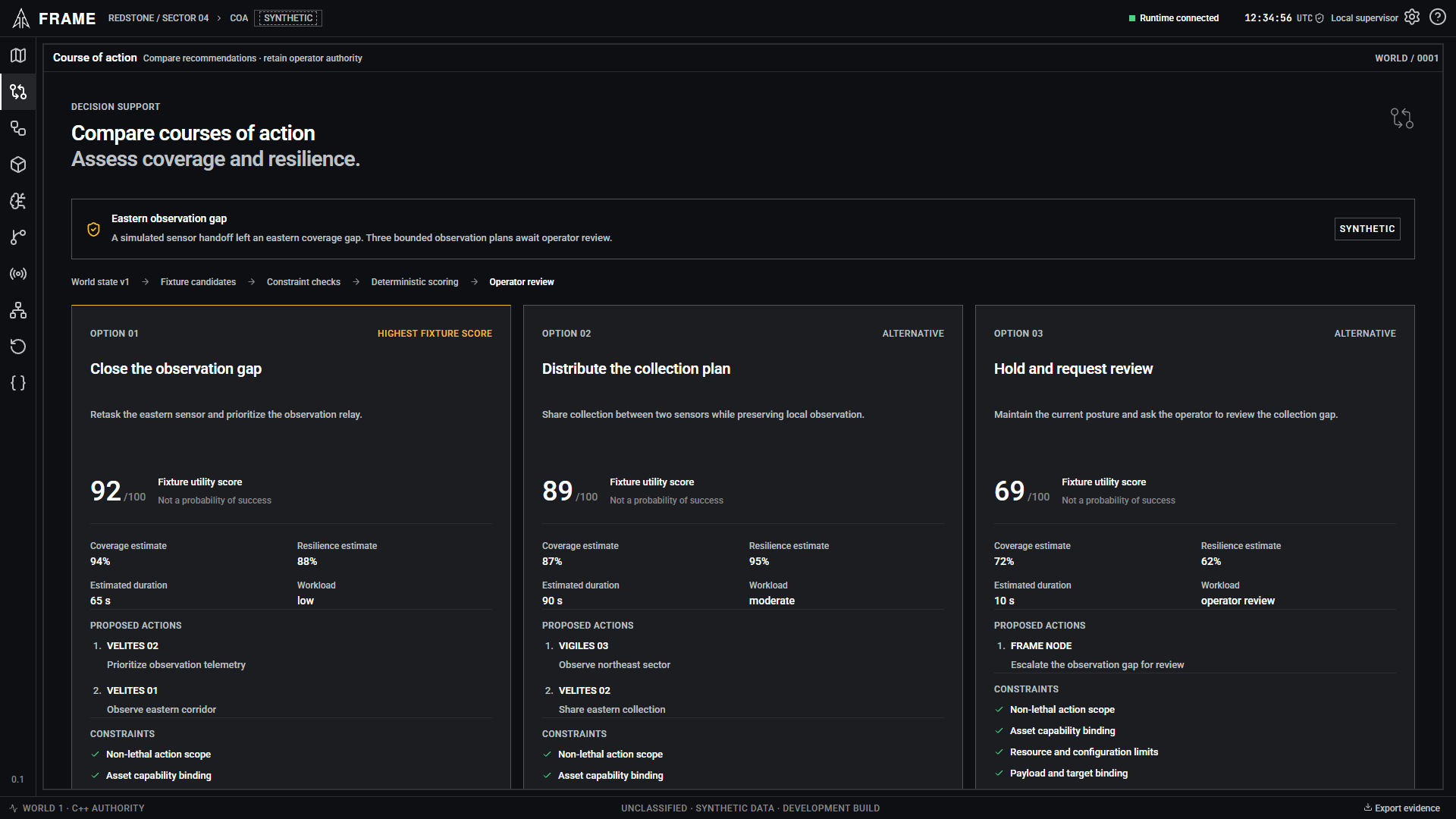Viewport: 1456px width, 819px height.
Task: Click the FRAME logo icon
Action: pyautogui.click(x=21, y=18)
